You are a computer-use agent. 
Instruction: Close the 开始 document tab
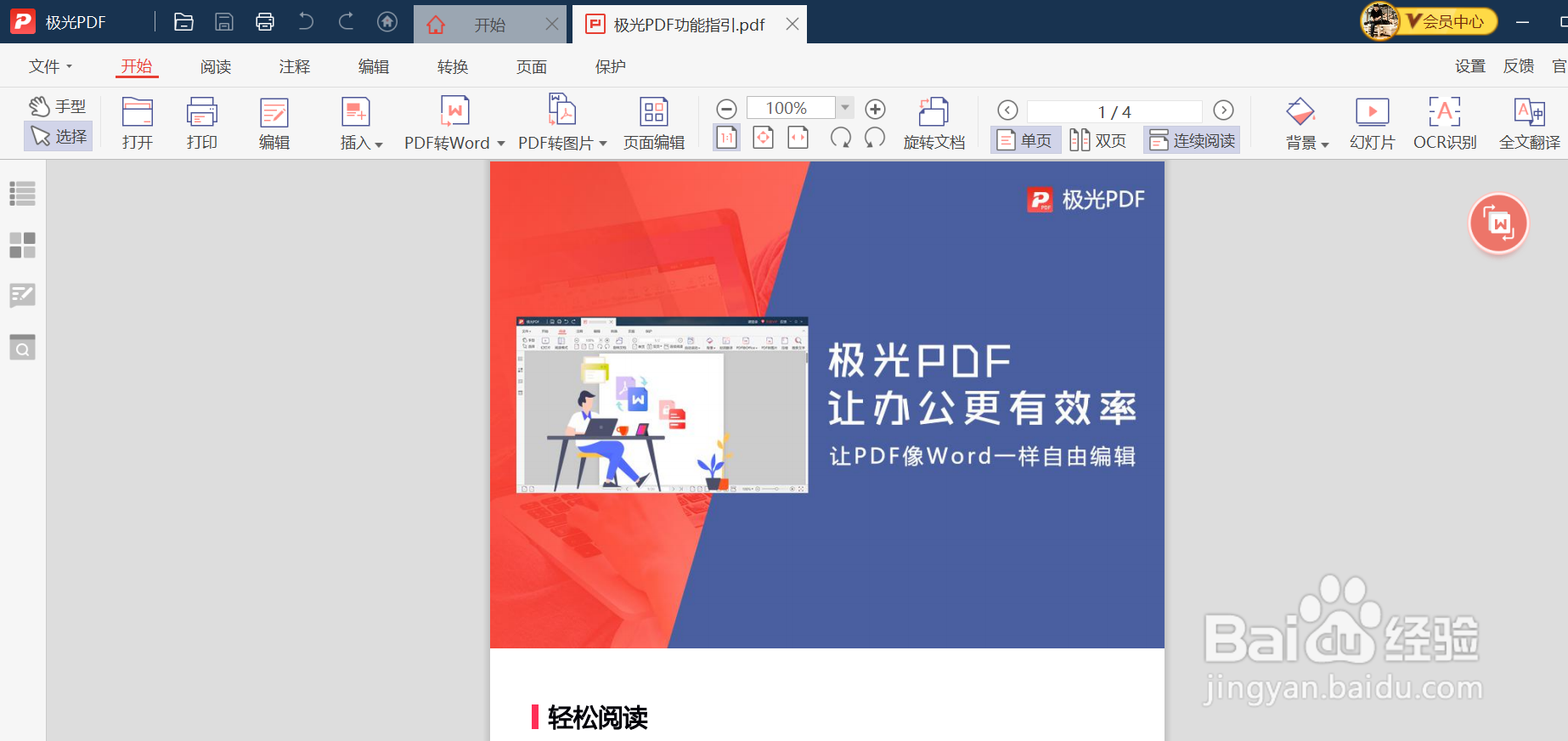pyautogui.click(x=552, y=24)
